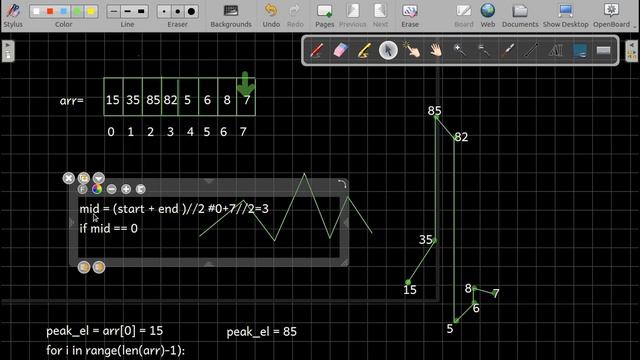Go to the Next page
The width and height of the screenshot is (640, 360).
[x=380, y=16]
